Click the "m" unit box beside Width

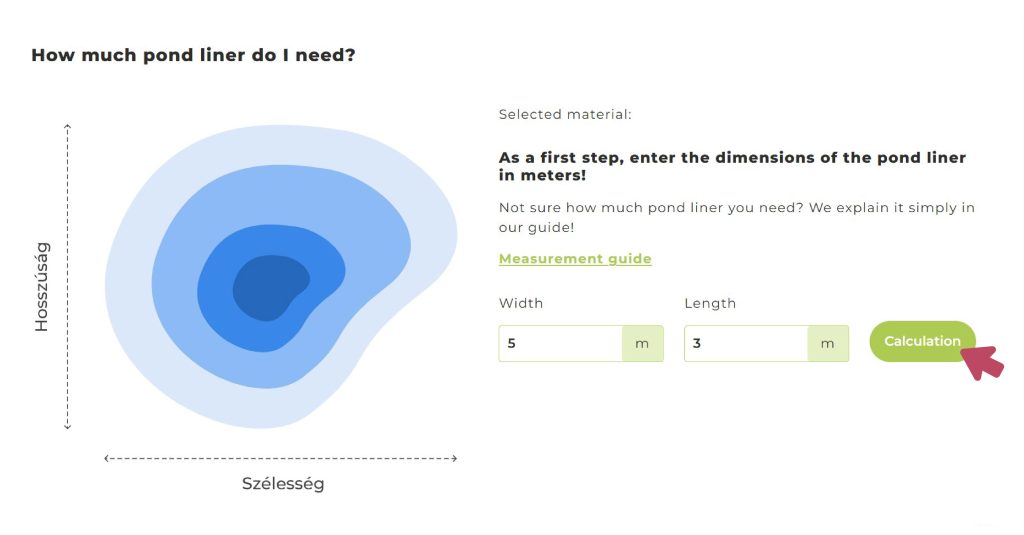pos(642,343)
